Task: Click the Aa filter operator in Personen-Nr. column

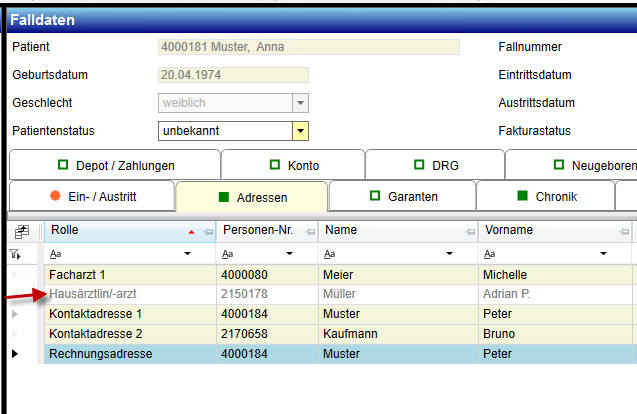Action: (x=228, y=254)
